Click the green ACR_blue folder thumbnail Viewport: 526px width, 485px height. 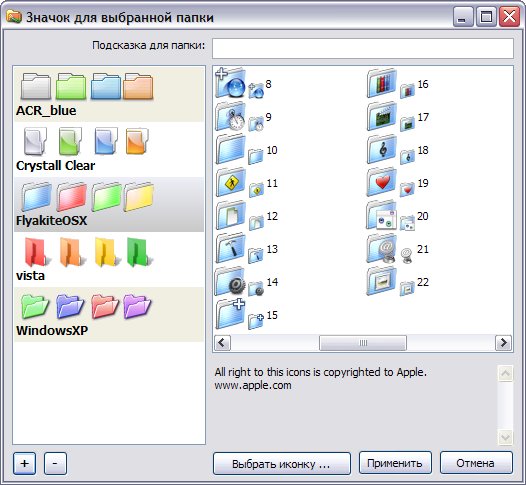(x=71, y=86)
